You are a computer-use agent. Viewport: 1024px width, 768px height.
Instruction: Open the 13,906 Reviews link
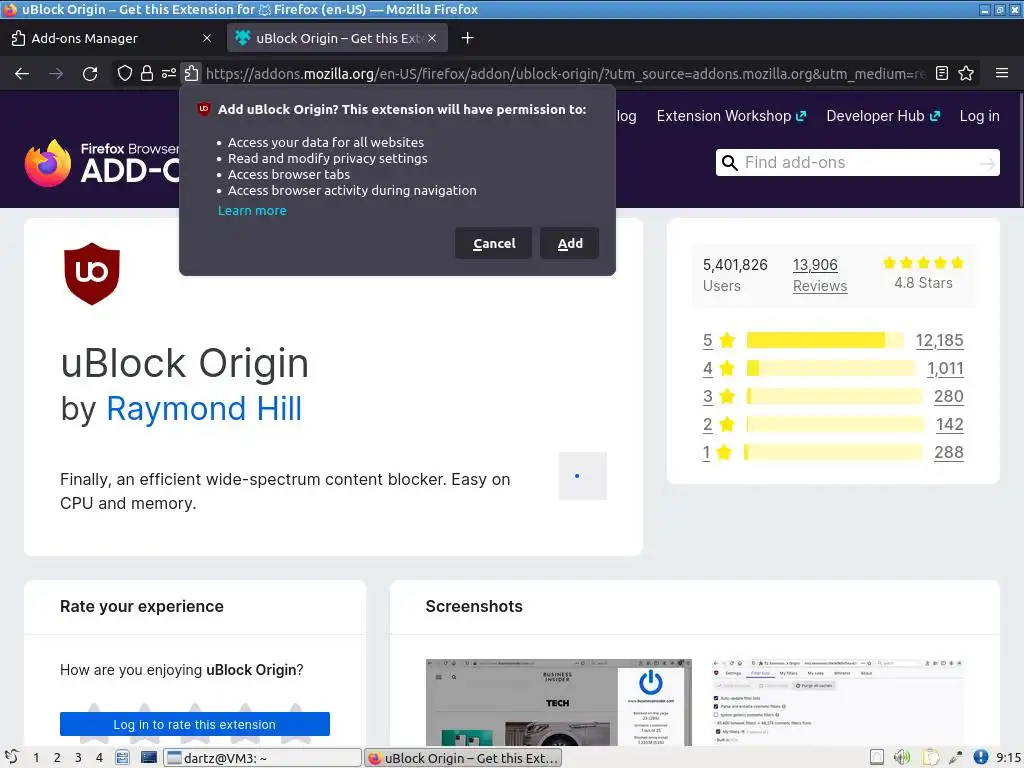click(820, 275)
